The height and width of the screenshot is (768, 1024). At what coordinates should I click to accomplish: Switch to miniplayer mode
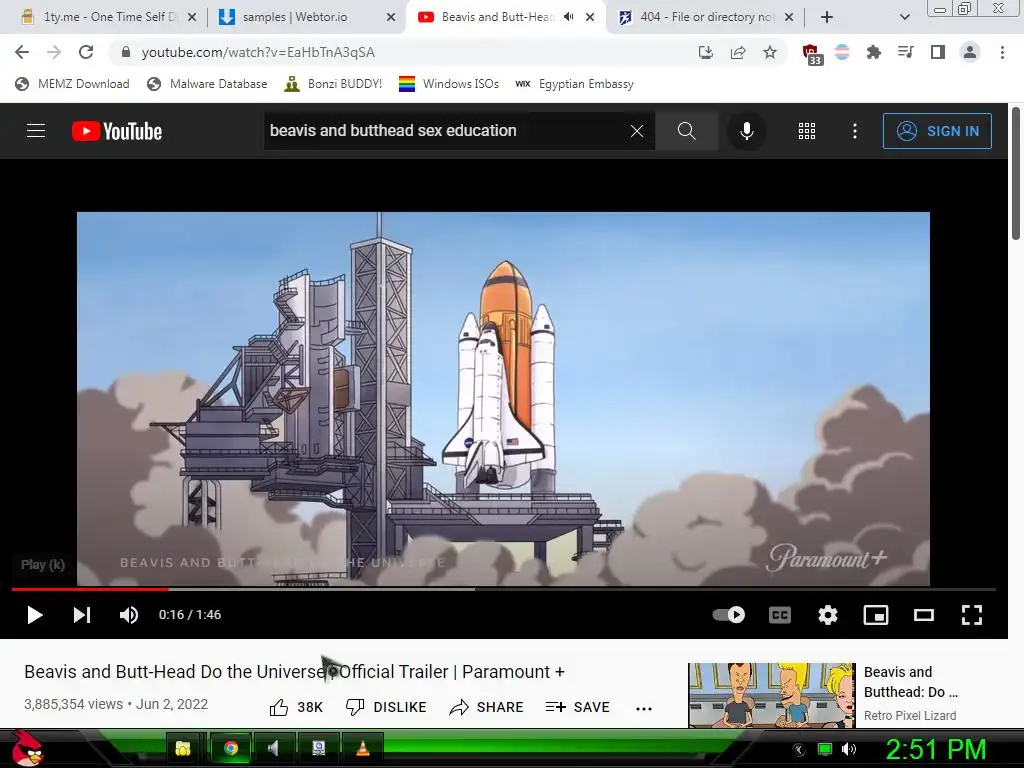click(x=876, y=615)
